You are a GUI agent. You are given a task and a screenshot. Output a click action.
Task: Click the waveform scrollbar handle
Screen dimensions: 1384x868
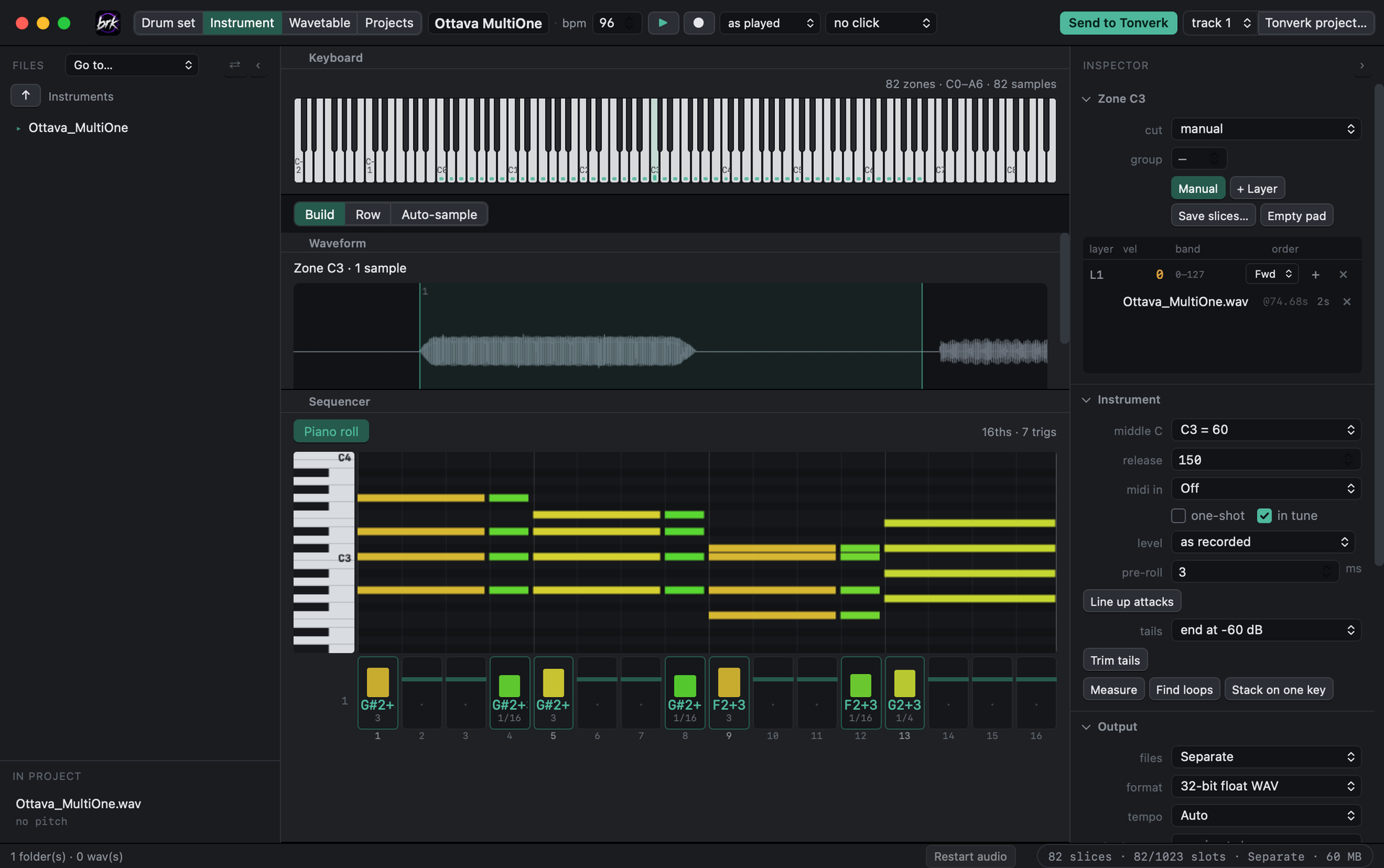point(1064,288)
